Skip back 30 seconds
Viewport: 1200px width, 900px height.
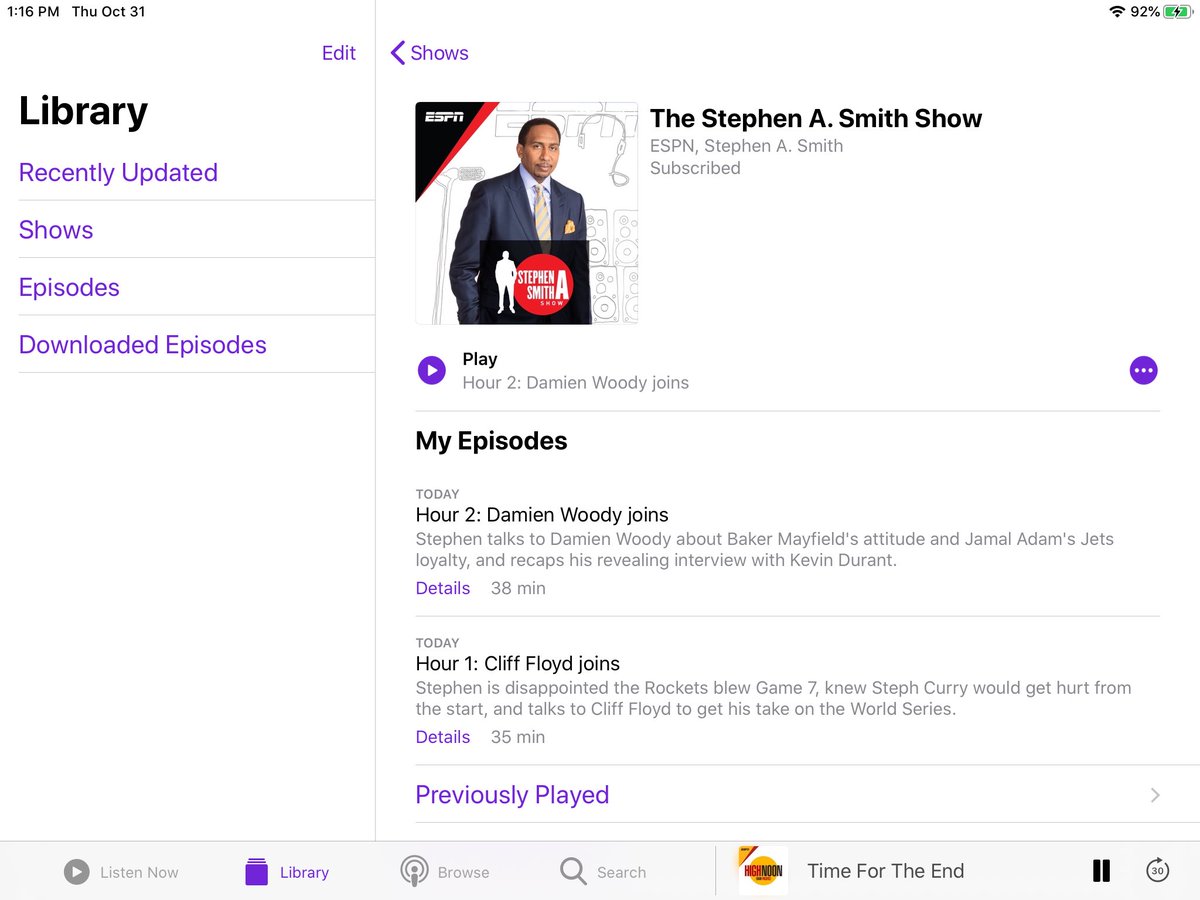click(x=1157, y=871)
